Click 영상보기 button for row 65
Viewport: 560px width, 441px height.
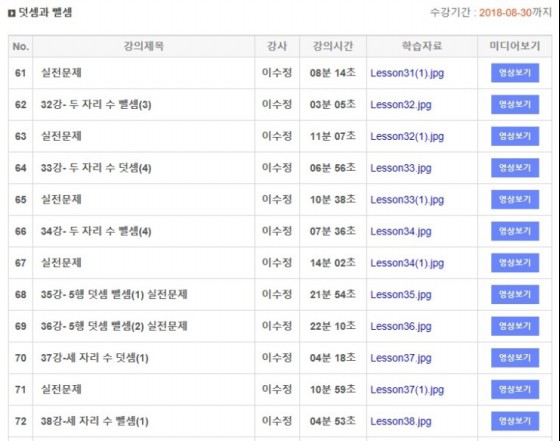(x=515, y=199)
